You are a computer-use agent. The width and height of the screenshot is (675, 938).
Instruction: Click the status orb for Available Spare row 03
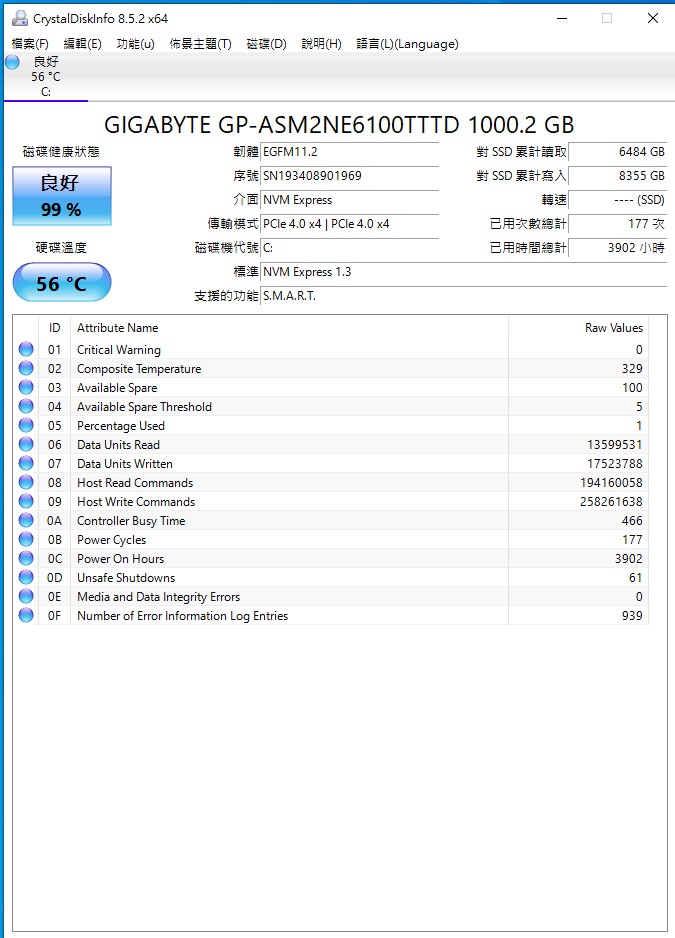[x=26, y=388]
